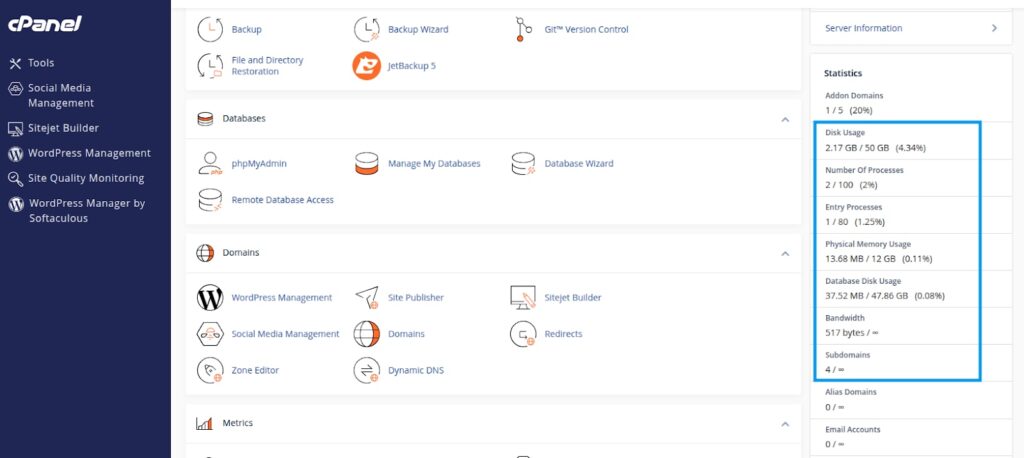Viewport: 1024px width, 458px height.
Task: Click the Addon Domains statistic
Action: tap(854, 95)
